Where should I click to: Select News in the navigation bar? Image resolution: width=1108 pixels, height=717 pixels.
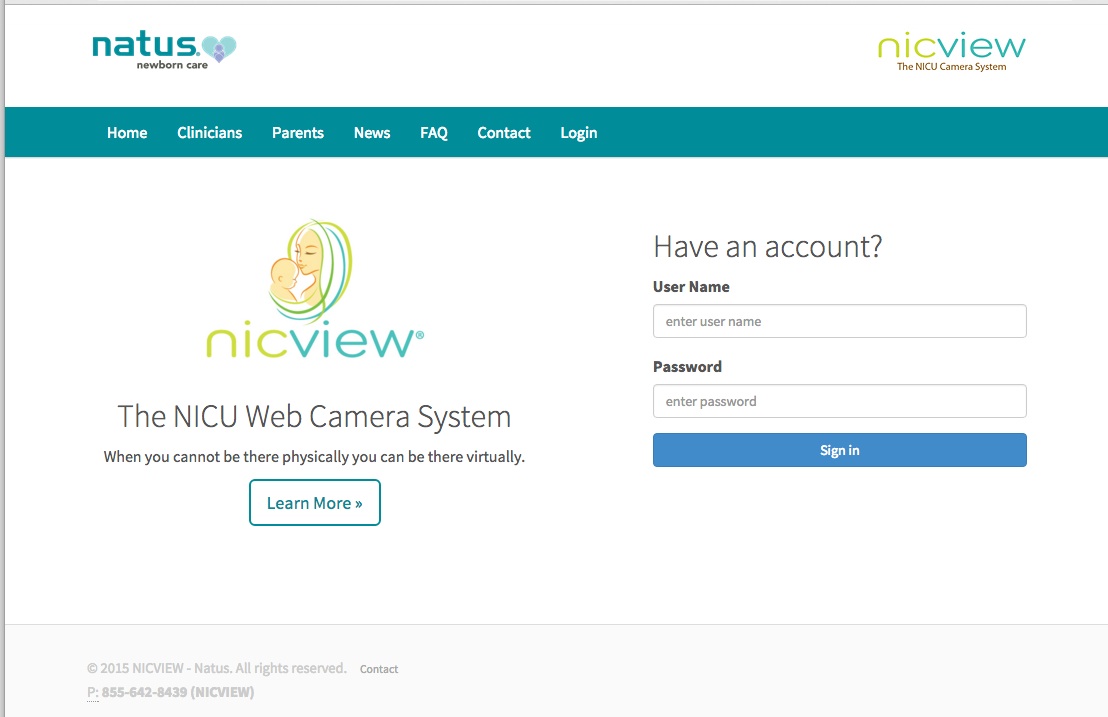pos(372,133)
